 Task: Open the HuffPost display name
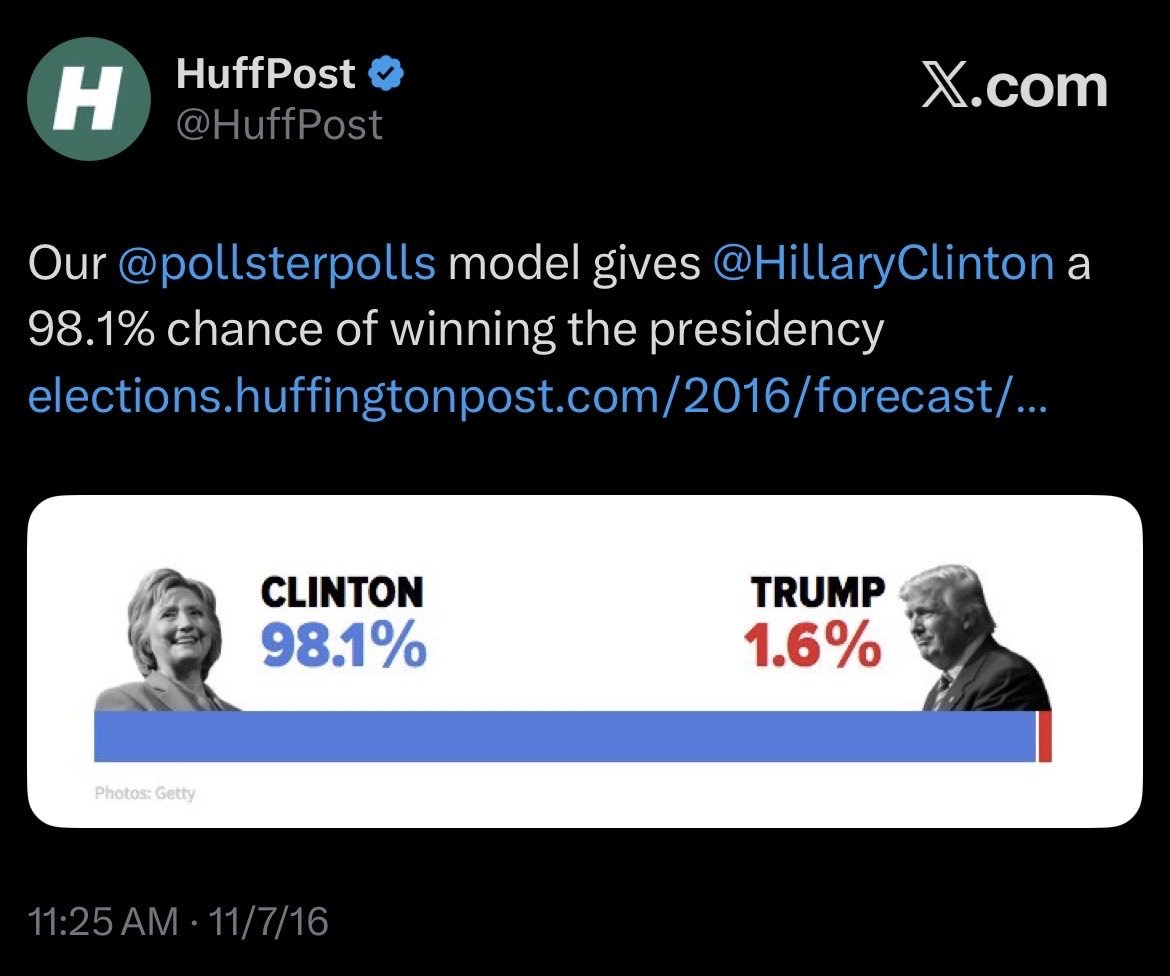266,73
